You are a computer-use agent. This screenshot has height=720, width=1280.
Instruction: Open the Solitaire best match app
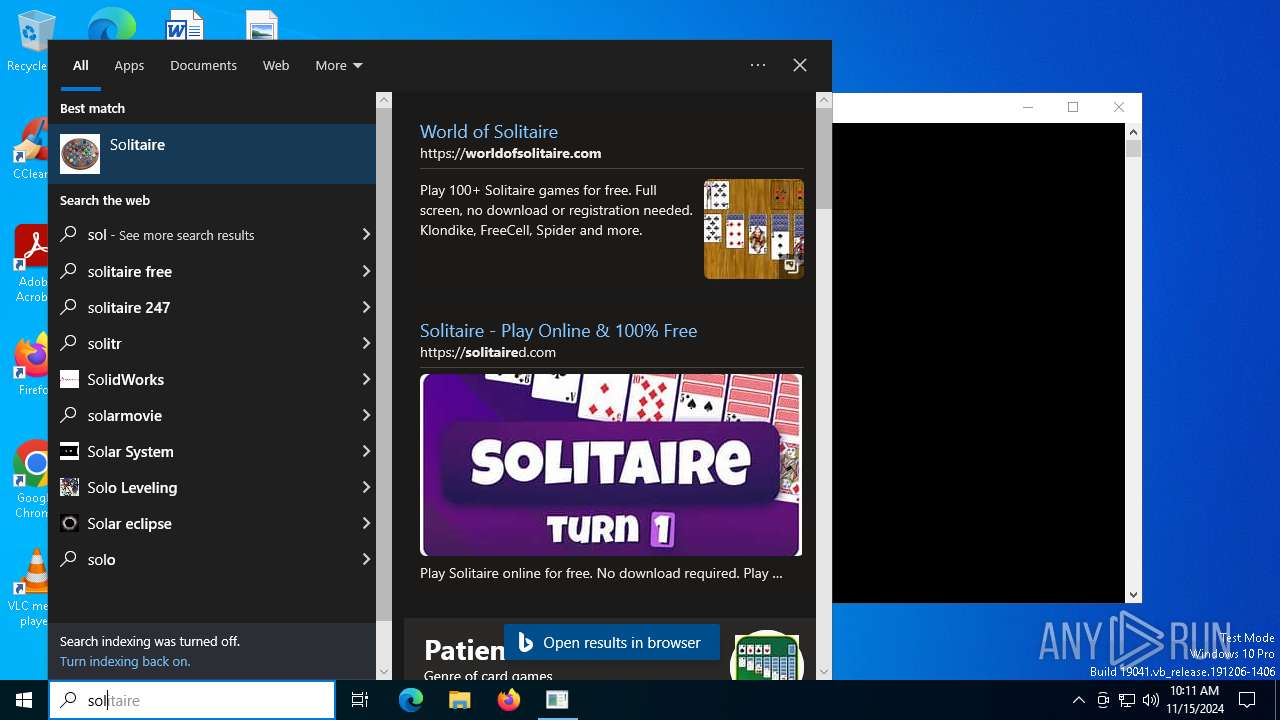[x=212, y=154]
